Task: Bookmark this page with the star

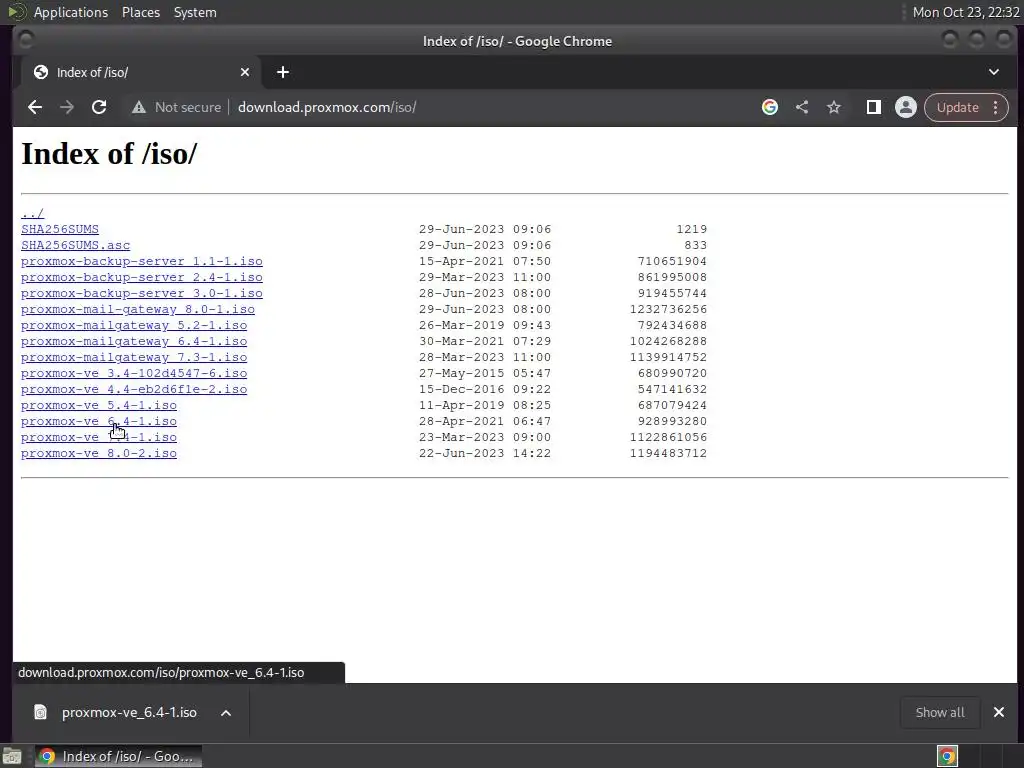Action: click(834, 107)
